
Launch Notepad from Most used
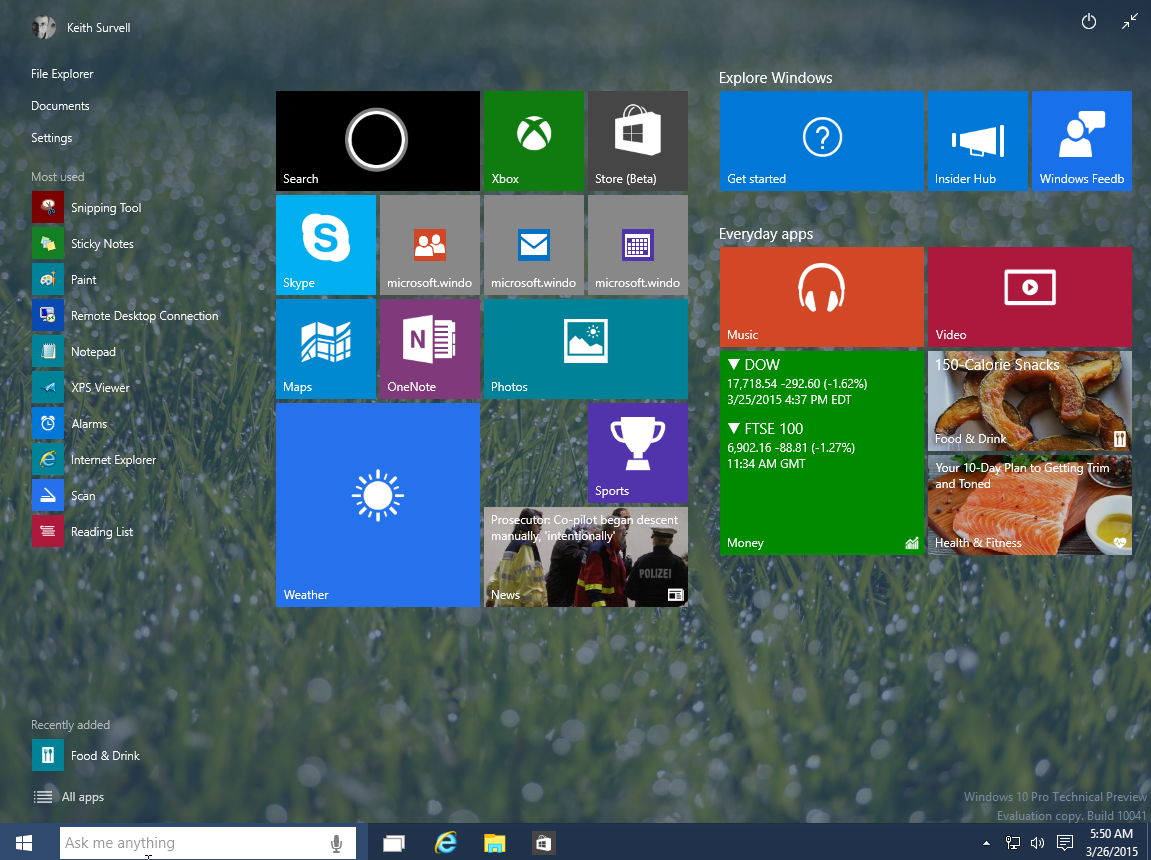tap(74, 351)
